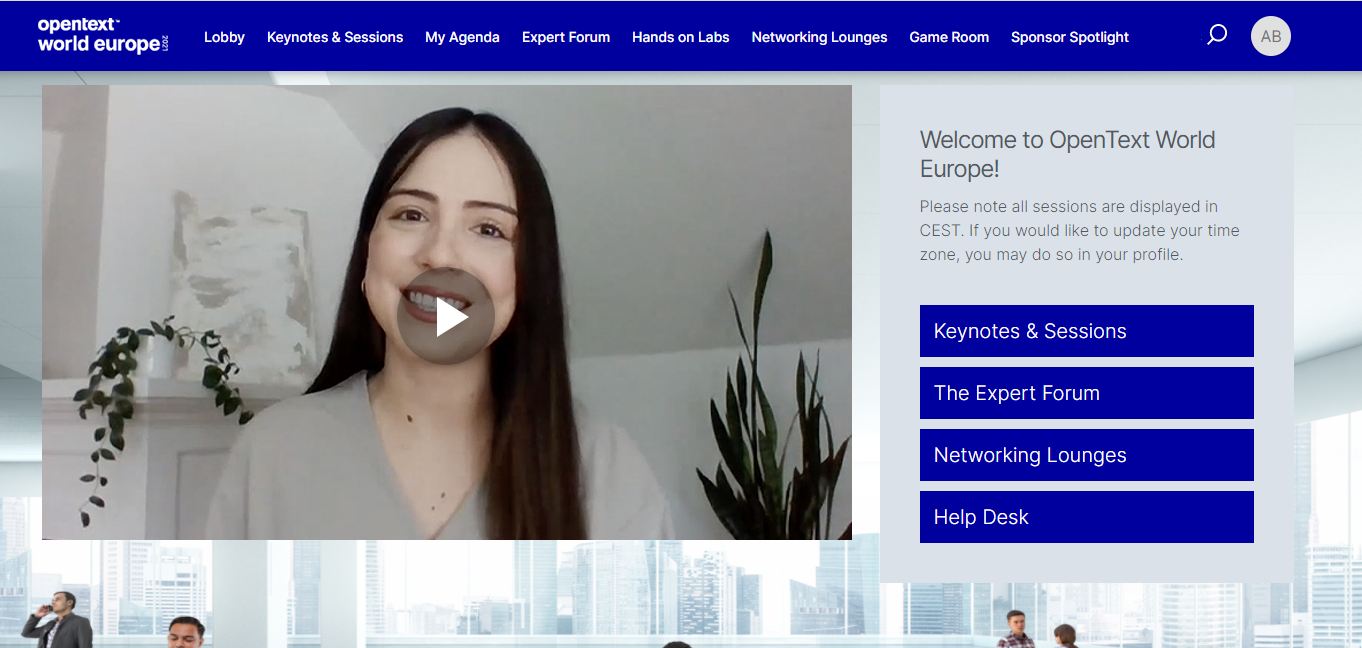Click the Keynotes & Sessions button in welcome panel
The image size is (1362, 648).
pos(1087,331)
